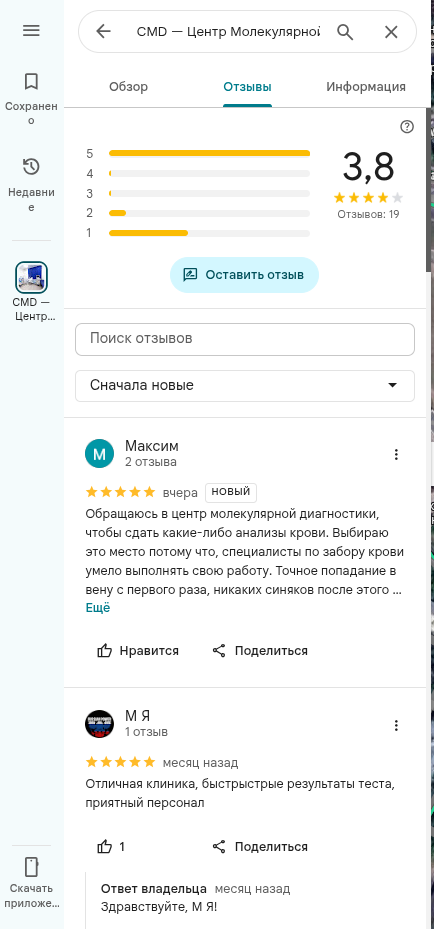The image size is (434, 929).
Task: Share М Я's review via Поделиться
Action: point(259,847)
